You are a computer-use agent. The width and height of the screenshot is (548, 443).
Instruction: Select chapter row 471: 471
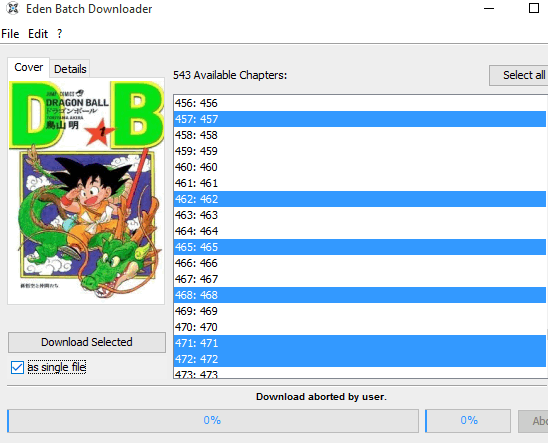tap(360, 343)
